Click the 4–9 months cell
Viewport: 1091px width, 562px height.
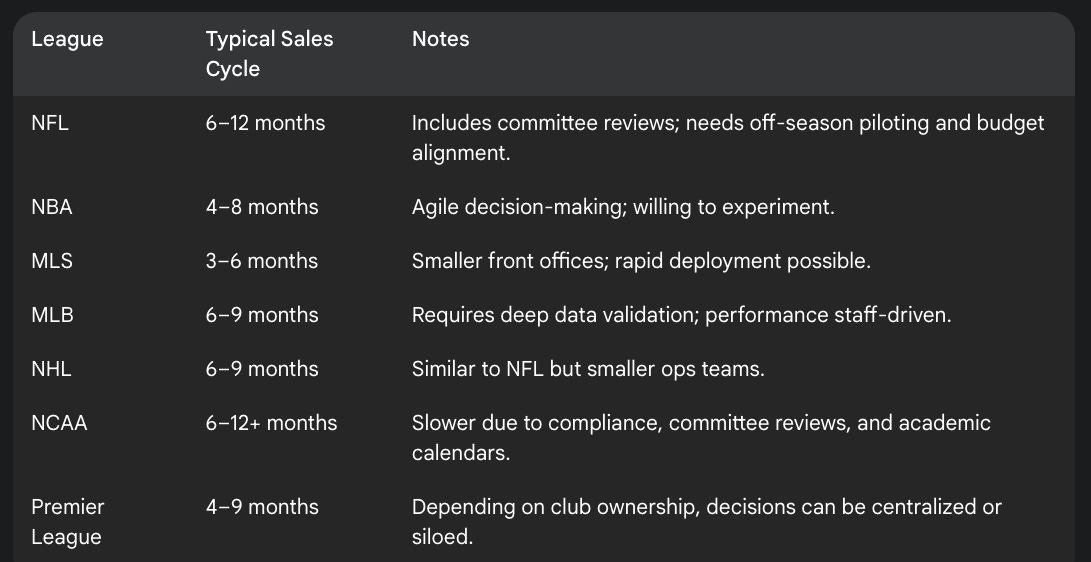point(262,508)
